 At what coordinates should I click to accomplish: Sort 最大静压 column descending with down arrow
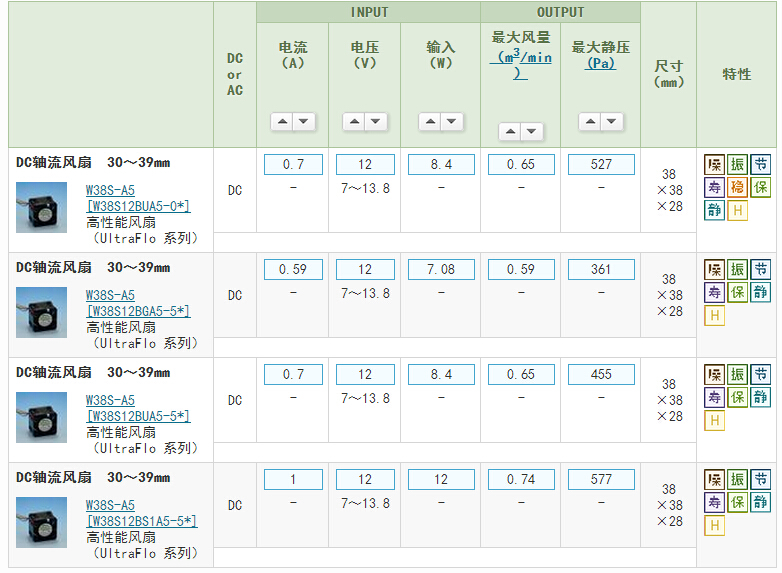point(611,121)
